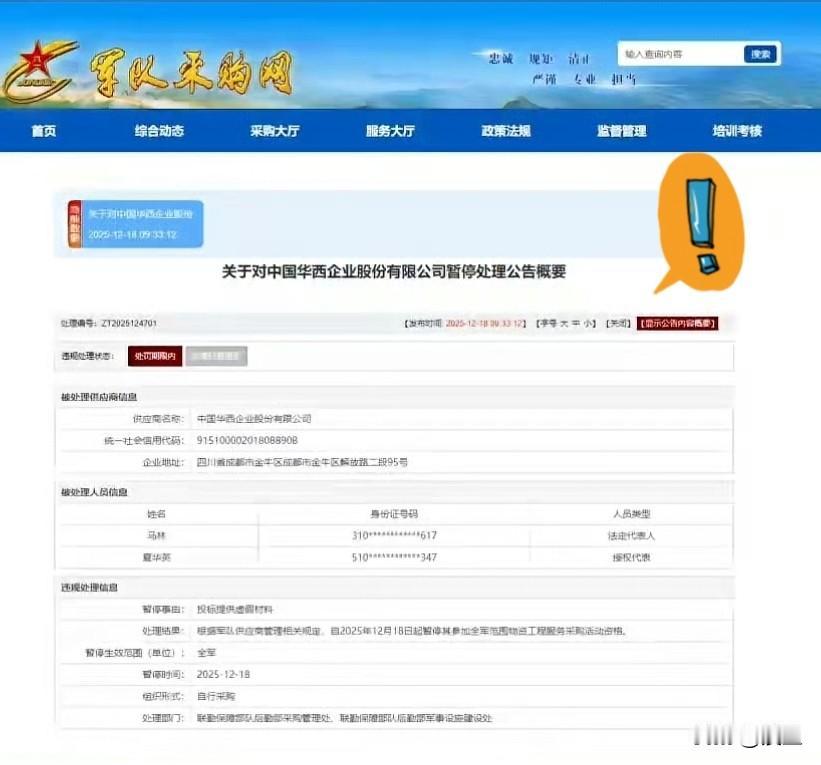Open the 采购大厅 menu
Viewport: 821px width, 765px height.
tap(274, 131)
